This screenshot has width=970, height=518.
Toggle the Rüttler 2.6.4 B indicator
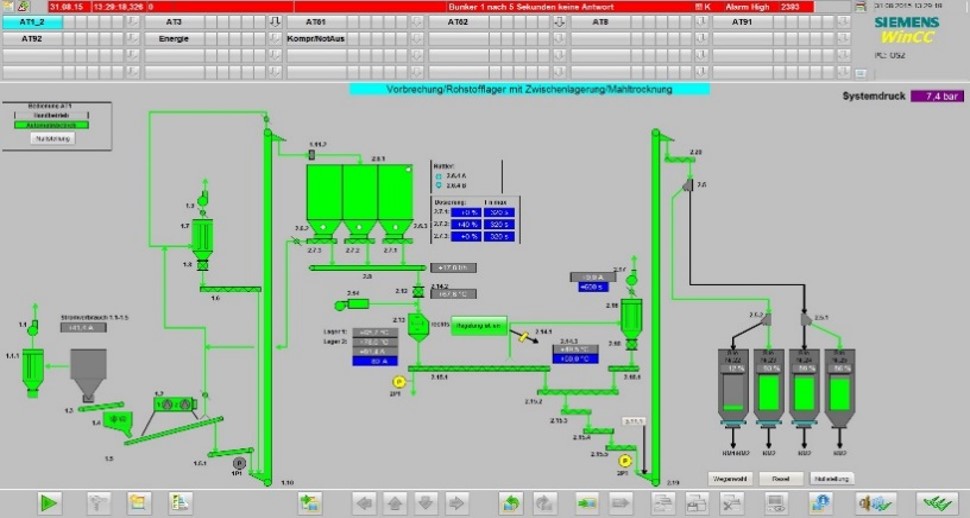click(x=439, y=186)
